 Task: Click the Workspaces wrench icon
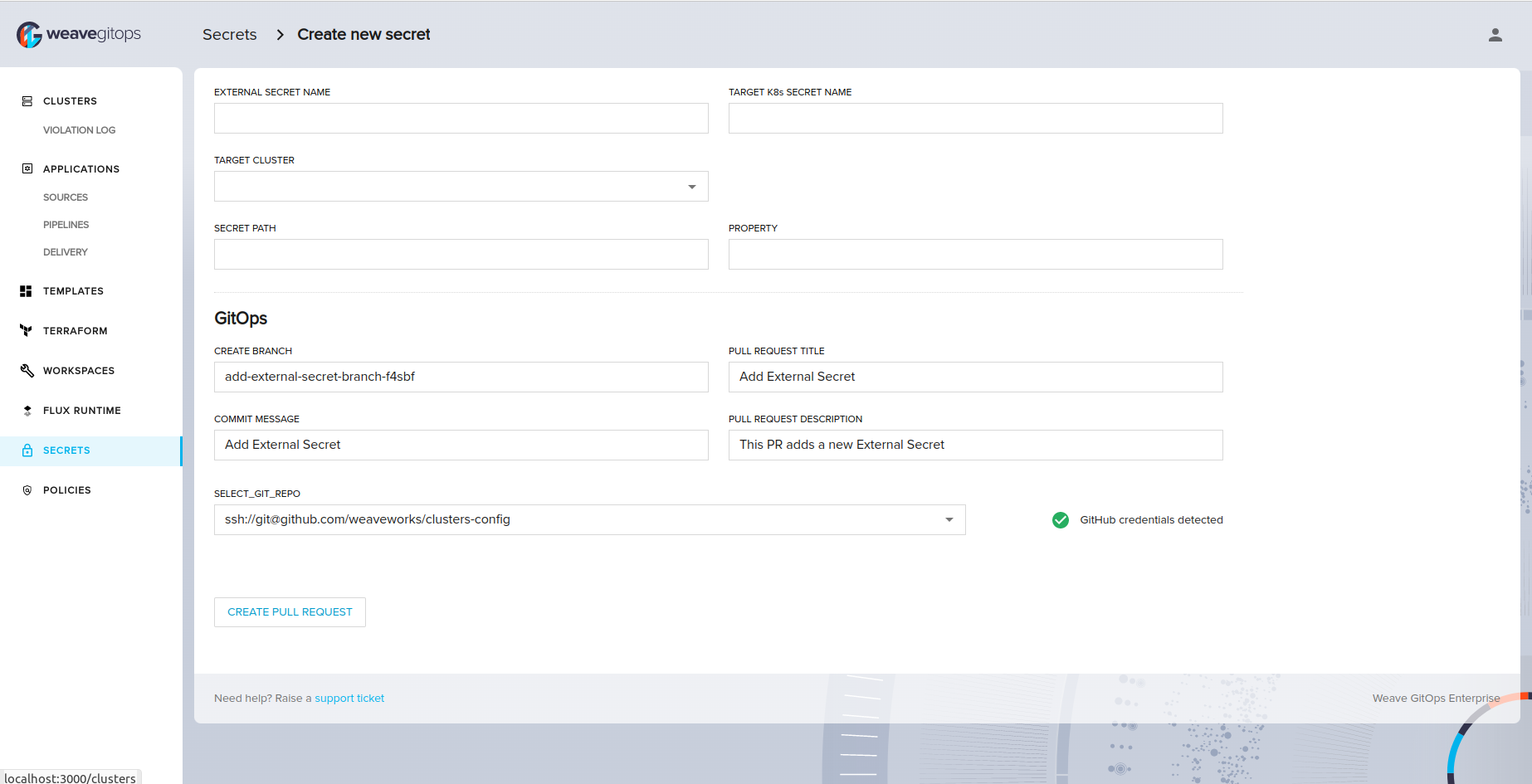click(27, 371)
